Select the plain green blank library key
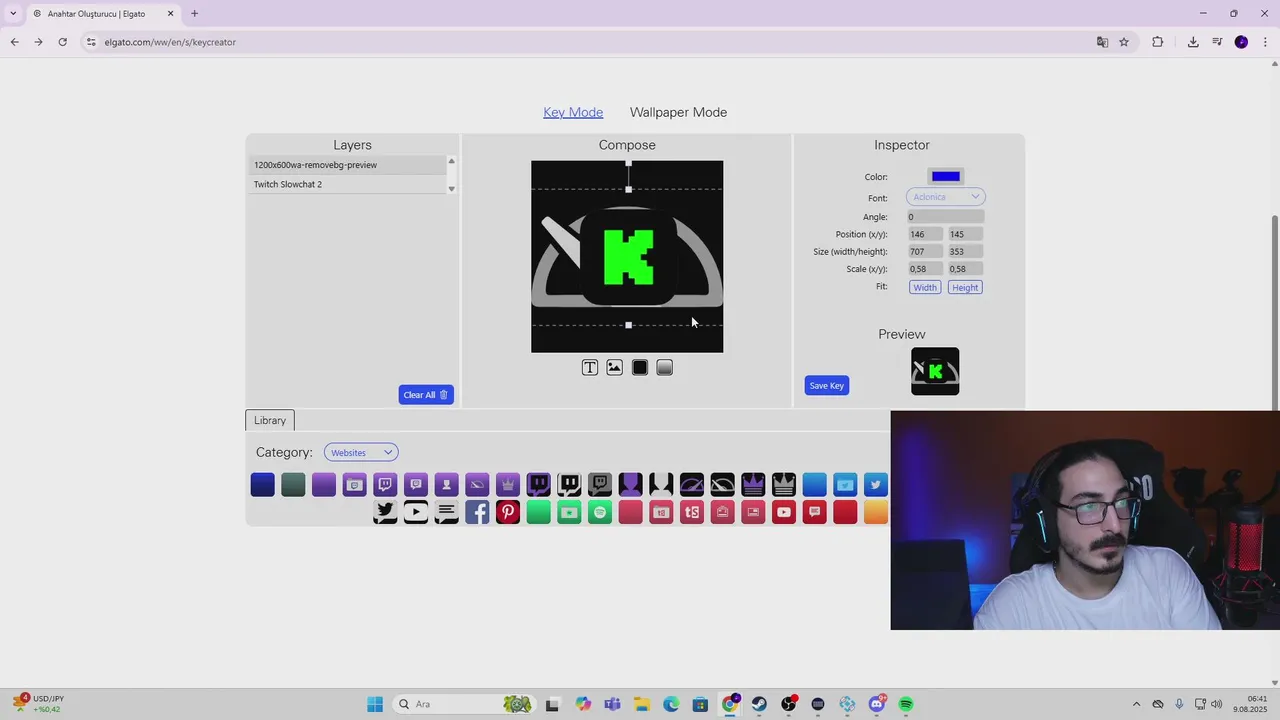The image size is (1280, 720). [x=538, y=513]
